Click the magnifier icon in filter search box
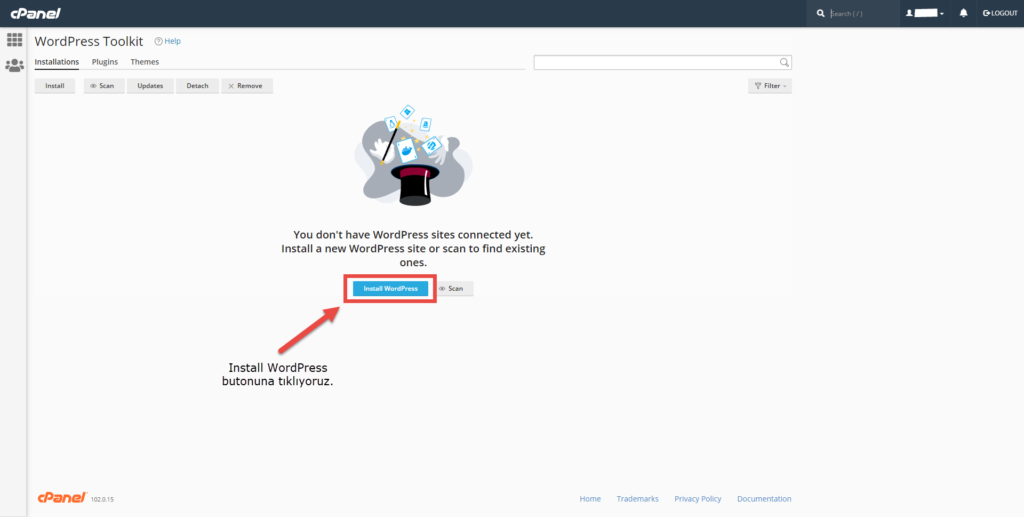 click(784, 62)
